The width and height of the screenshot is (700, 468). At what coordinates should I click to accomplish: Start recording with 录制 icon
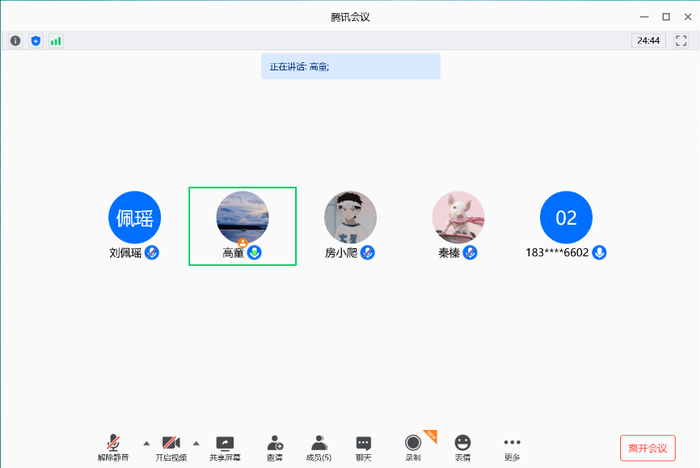click(x=413, y=448)
